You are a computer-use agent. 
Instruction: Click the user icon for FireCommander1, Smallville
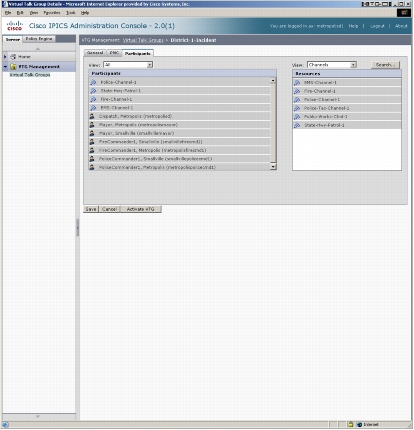tap(92, 142)
